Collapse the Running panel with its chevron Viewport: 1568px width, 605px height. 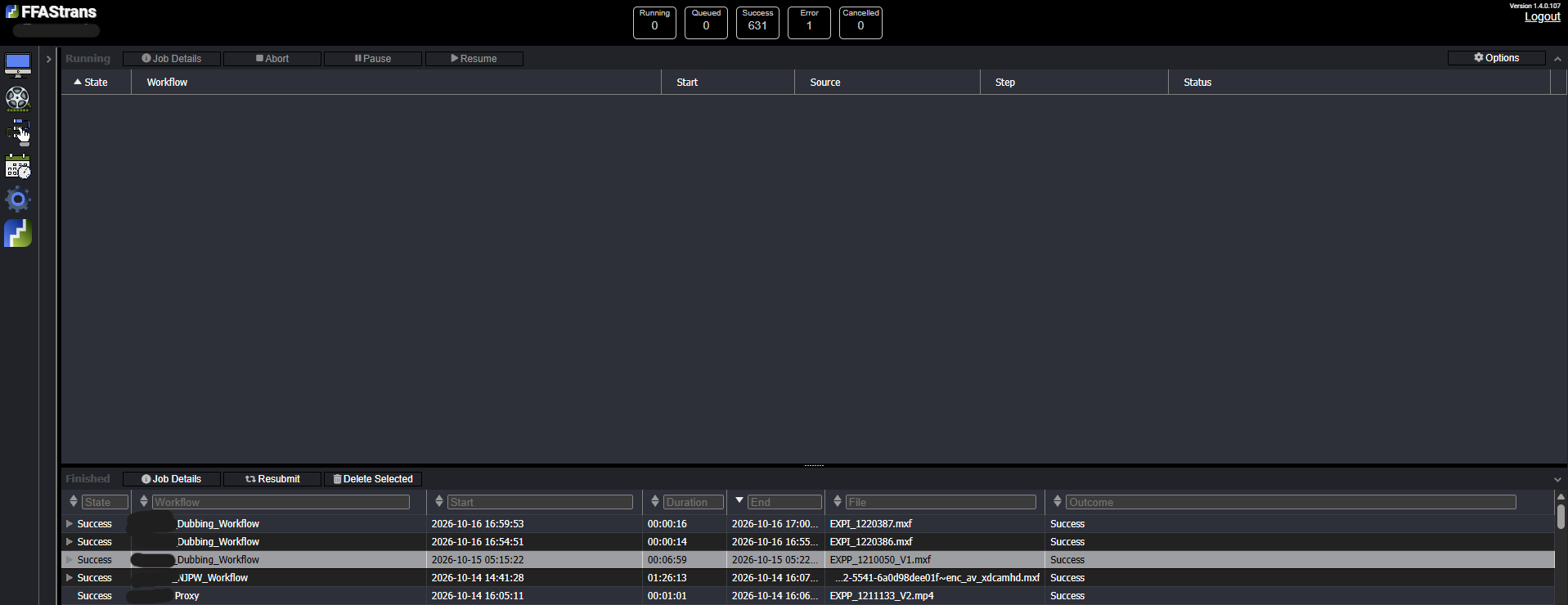[x=1557, y=59]
